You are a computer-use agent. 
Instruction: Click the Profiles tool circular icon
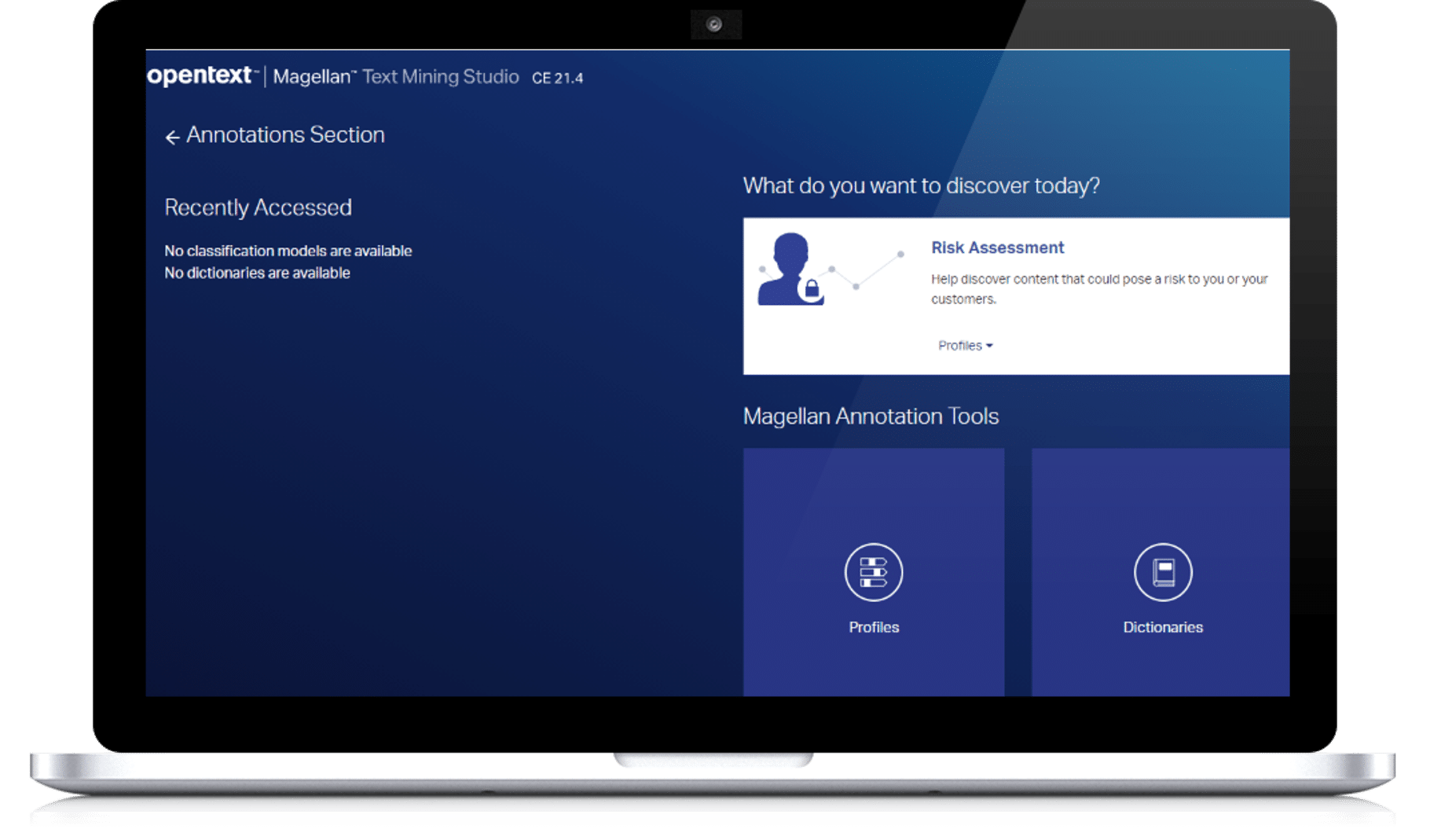[873, 572]
